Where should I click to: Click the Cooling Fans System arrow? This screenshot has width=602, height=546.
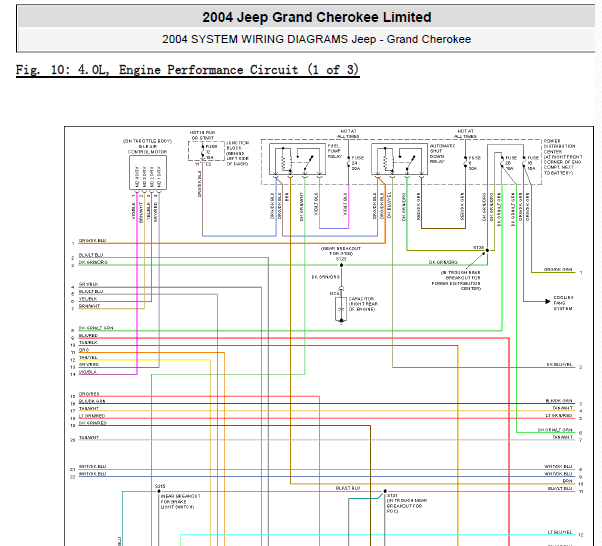pyautogui.click(x=547, y=301)
